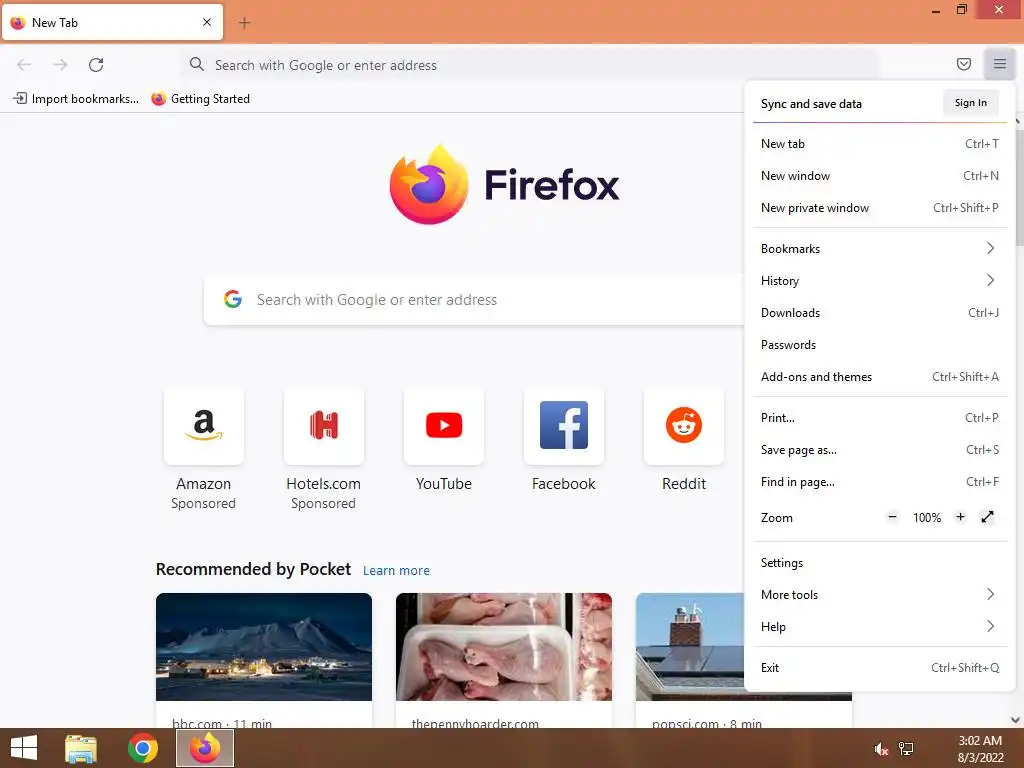Click the Recommended by Pocket heading
The image size is (1024, 768).
point(253,569)
